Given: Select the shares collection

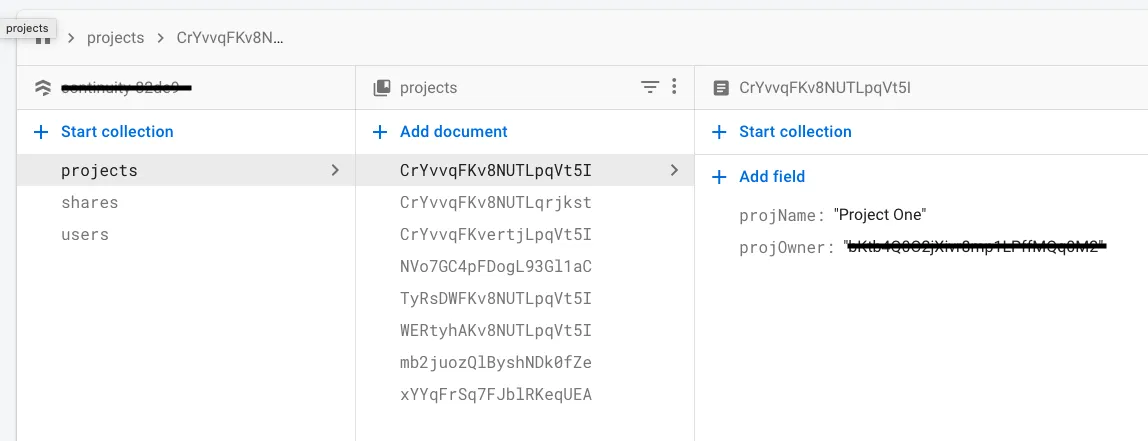Looking at the screenshot, I should tap(90, 203).
